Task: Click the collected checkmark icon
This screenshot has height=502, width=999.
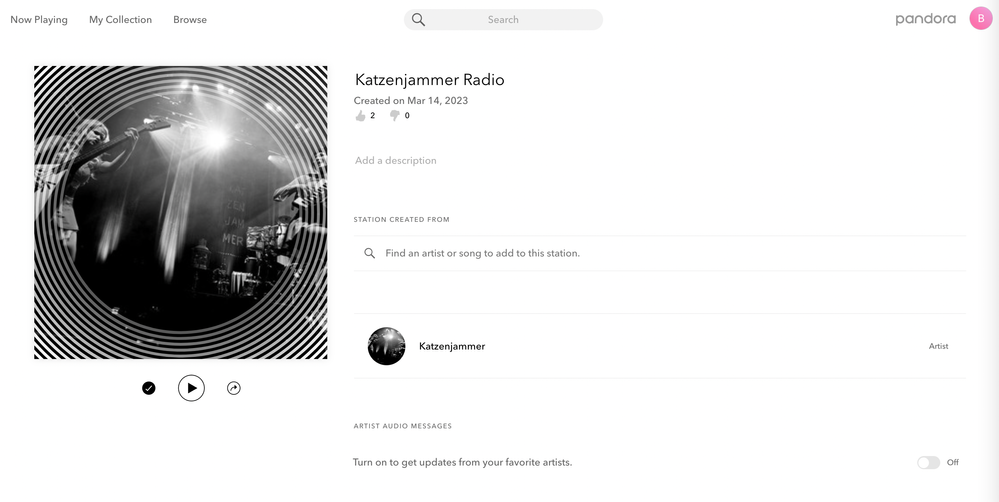Action: click(148, 388)
